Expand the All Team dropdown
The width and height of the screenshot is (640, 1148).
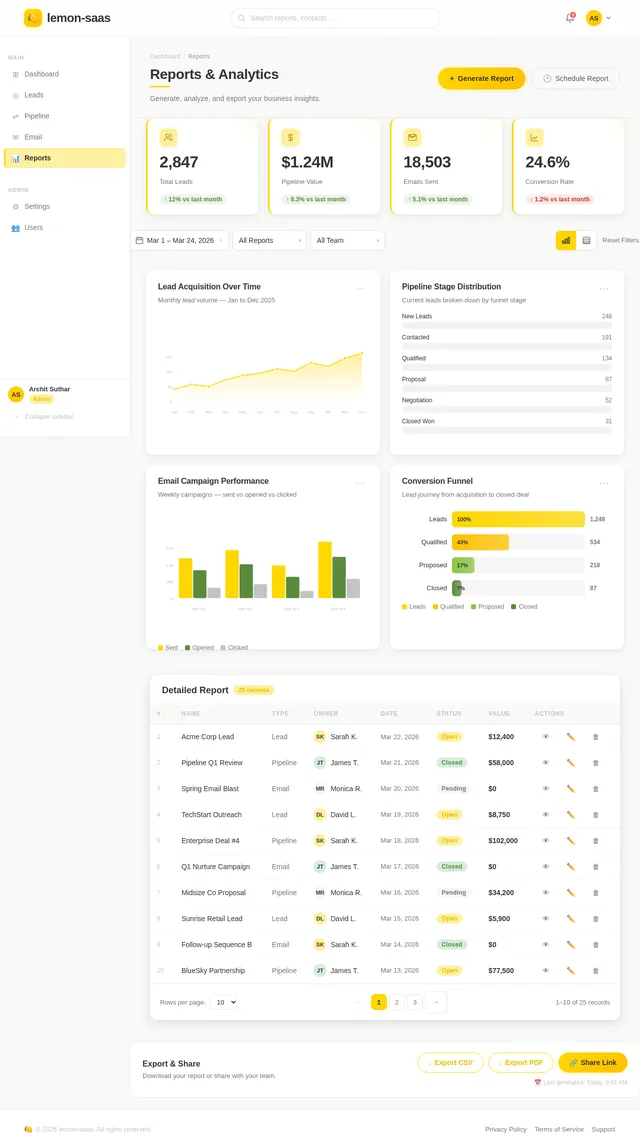pos(347,241)
